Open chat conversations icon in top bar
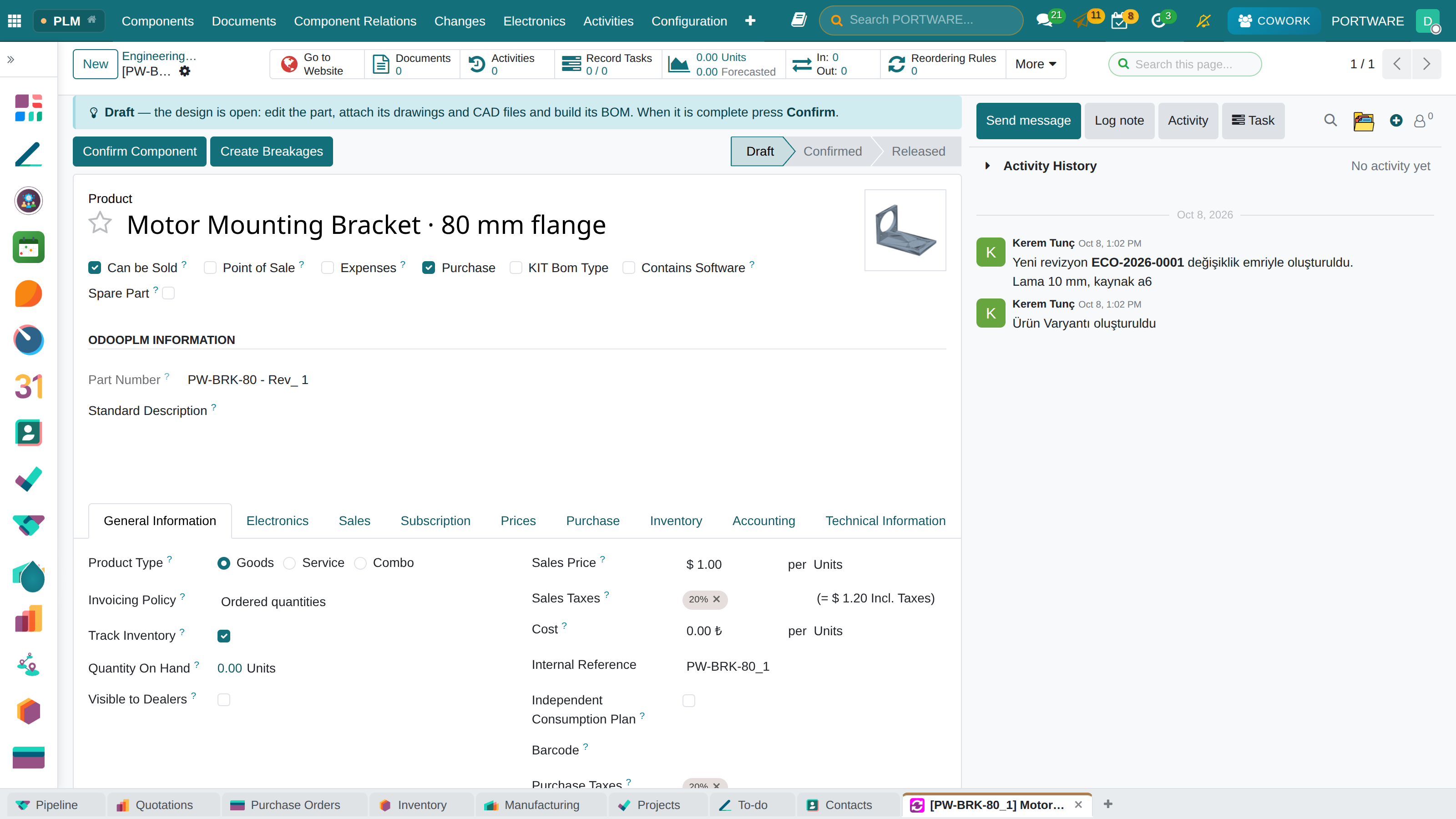 (x=1044, y=21)
